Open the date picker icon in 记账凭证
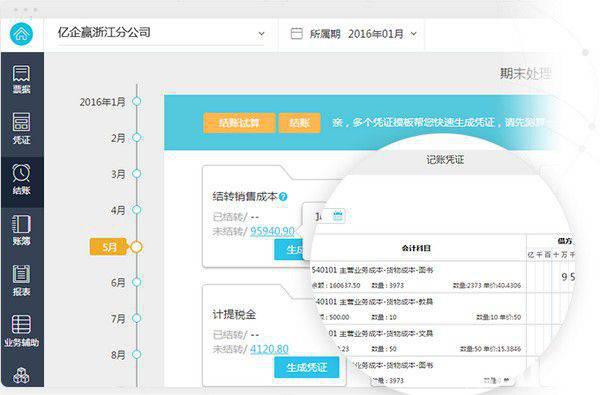The width and height of the screenshot is (600, 395). click(338, 215)
